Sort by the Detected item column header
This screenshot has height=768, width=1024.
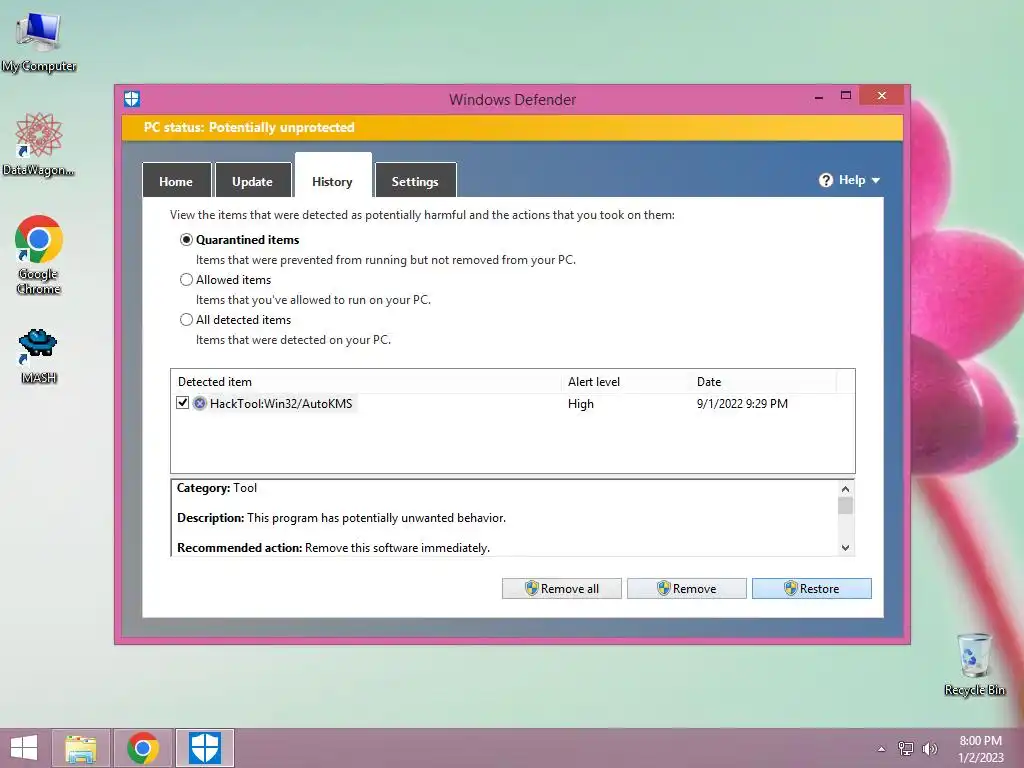[x=366, y=381]
